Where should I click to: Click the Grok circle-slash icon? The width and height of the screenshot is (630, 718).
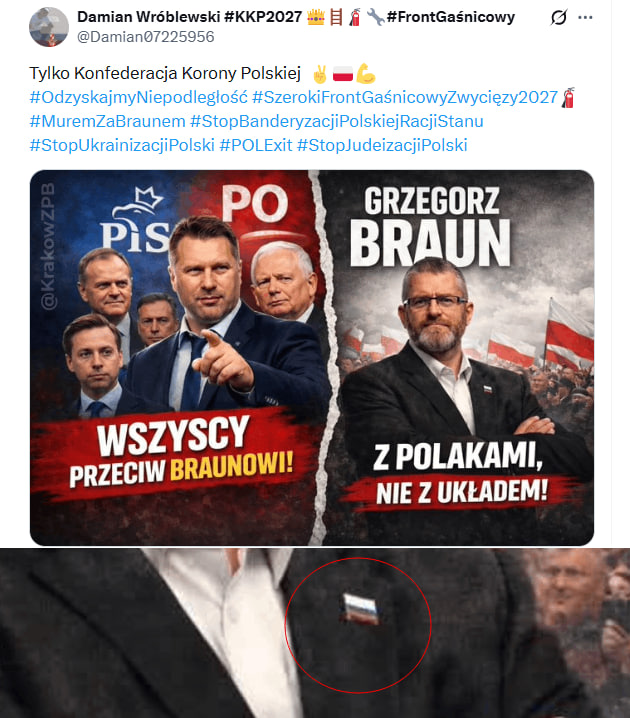[559, 17]
